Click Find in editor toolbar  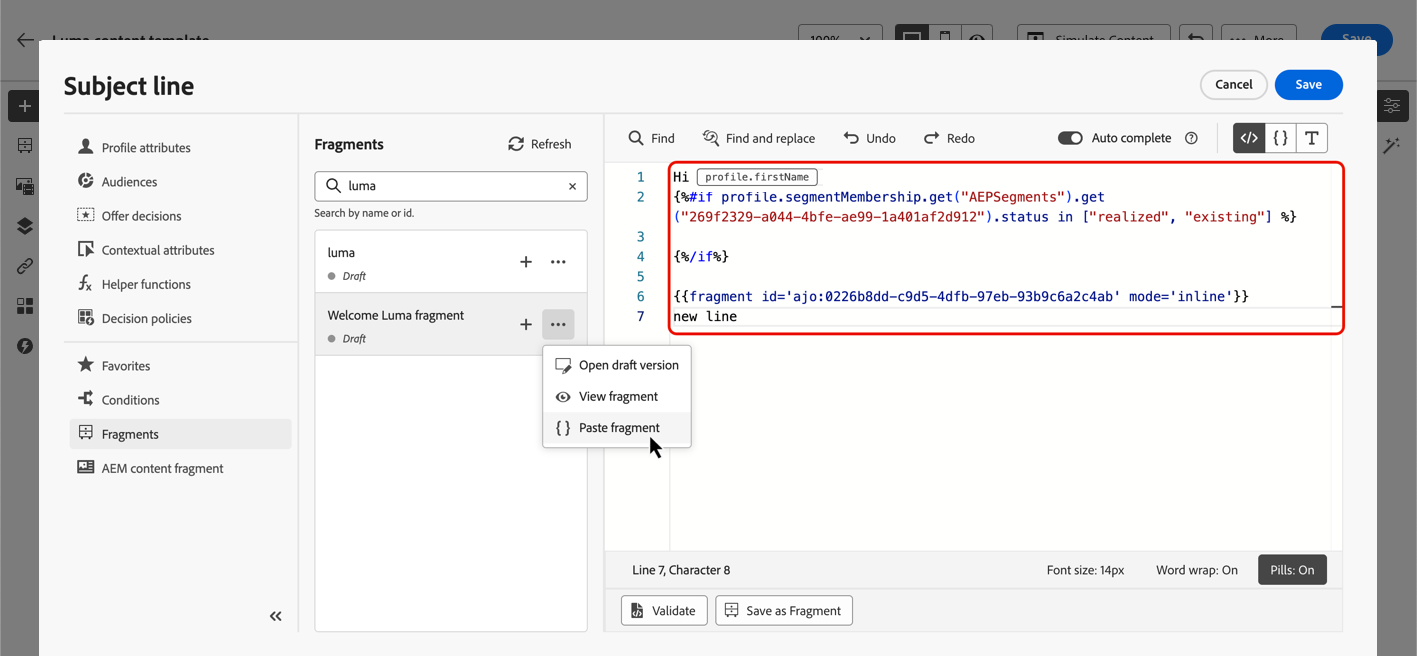tap(651, 138)
